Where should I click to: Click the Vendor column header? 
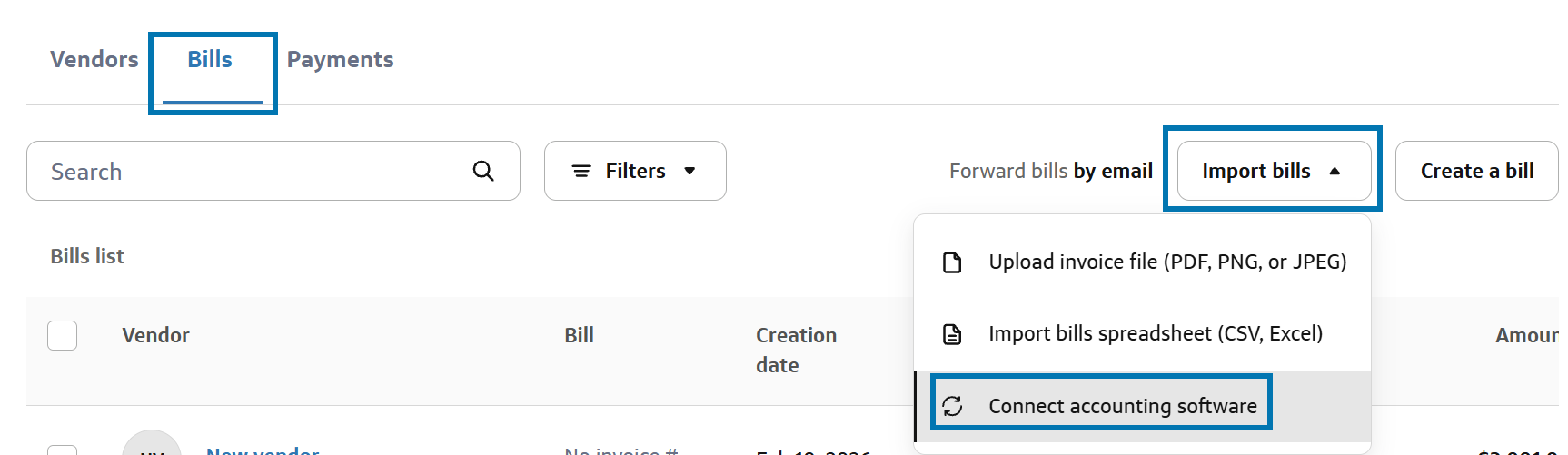click(x=155, y=335)
